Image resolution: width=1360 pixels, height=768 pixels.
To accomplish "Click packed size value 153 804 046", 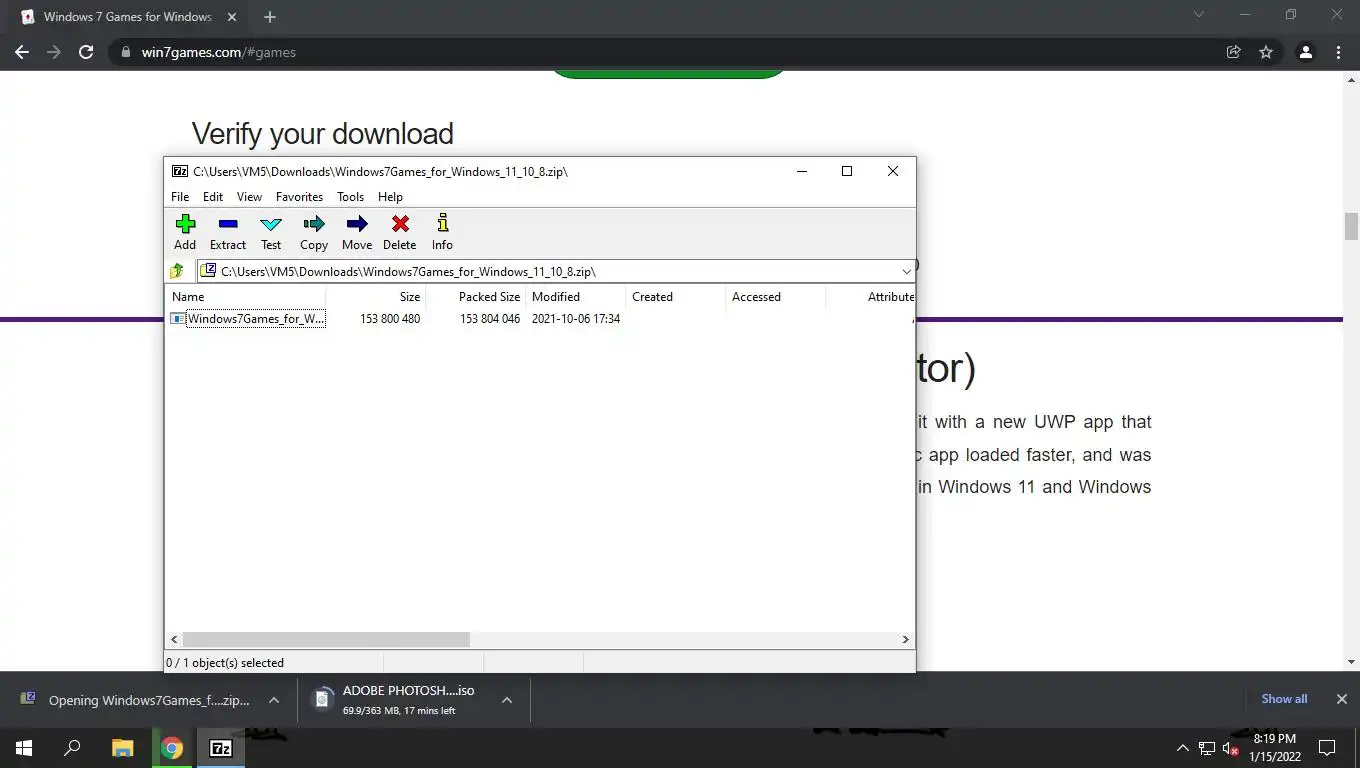I will pos(490,319).
